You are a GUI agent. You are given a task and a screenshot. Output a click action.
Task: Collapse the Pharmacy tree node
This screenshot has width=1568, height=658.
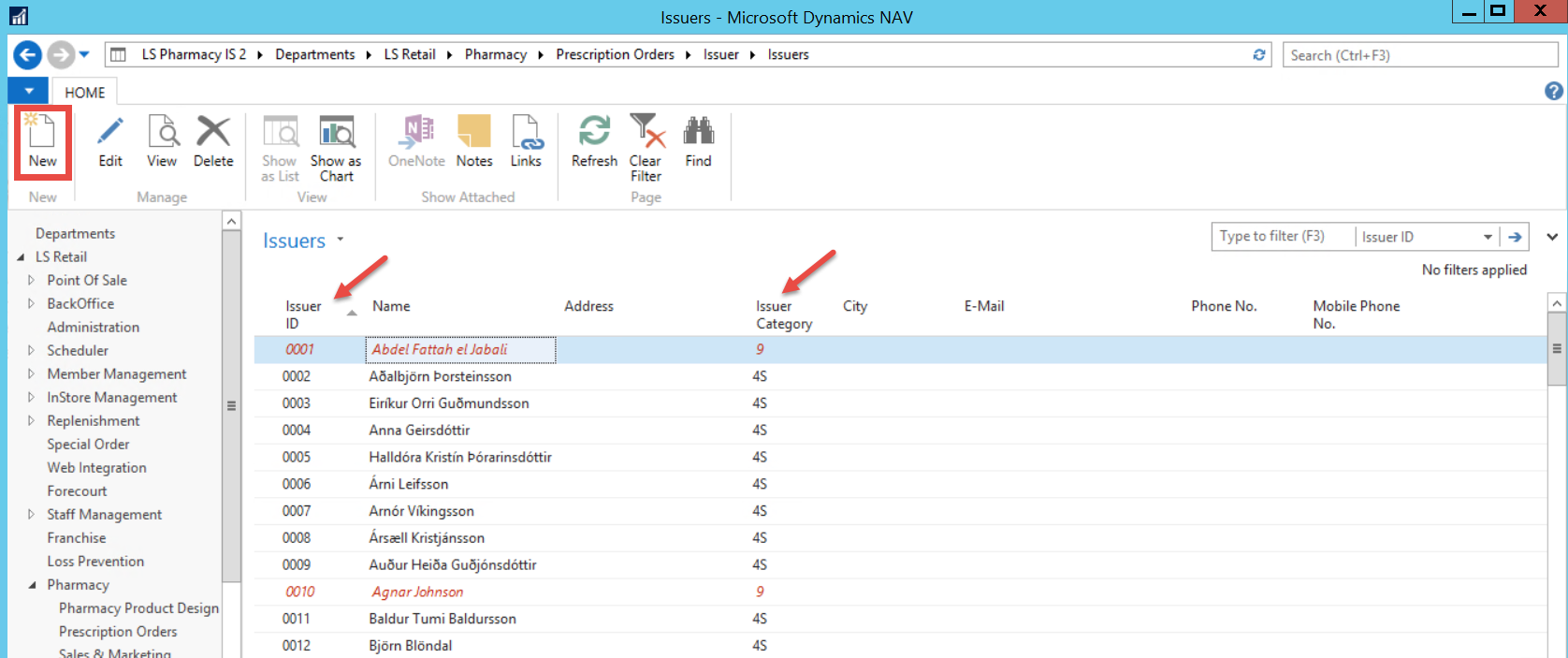[x=33, y=585]
